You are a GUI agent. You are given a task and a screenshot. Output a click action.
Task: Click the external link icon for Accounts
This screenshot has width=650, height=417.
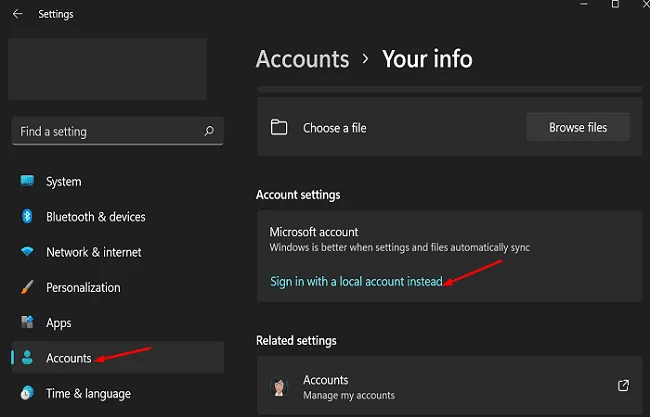(623, 385)
